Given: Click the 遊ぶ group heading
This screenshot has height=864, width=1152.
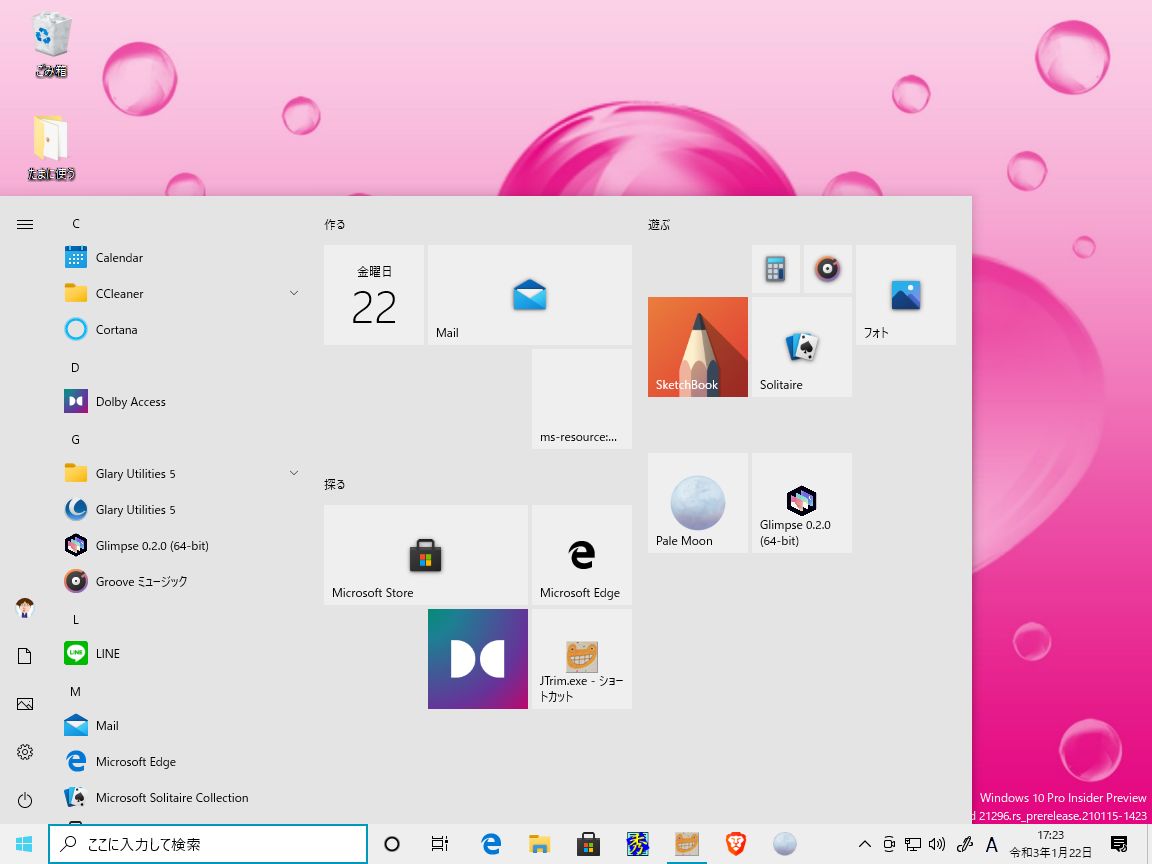Looking at the screenshot, I should pyautogui.click(x=659, y=224).
